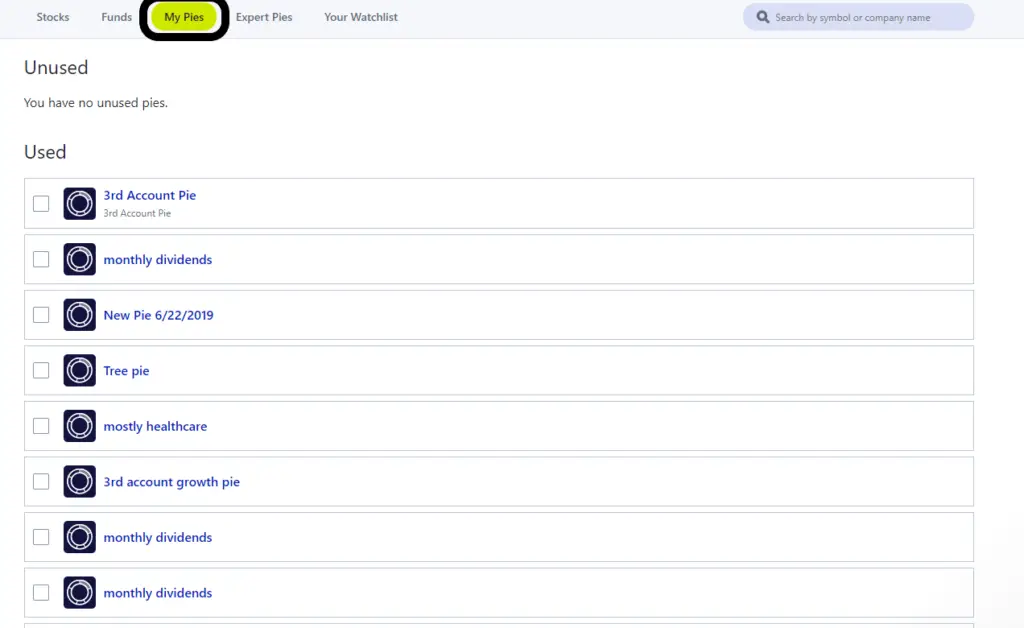This screenshot has width=1024, height=628.
Task: Open the Stocks tab
Action: (x=53, y=17)
